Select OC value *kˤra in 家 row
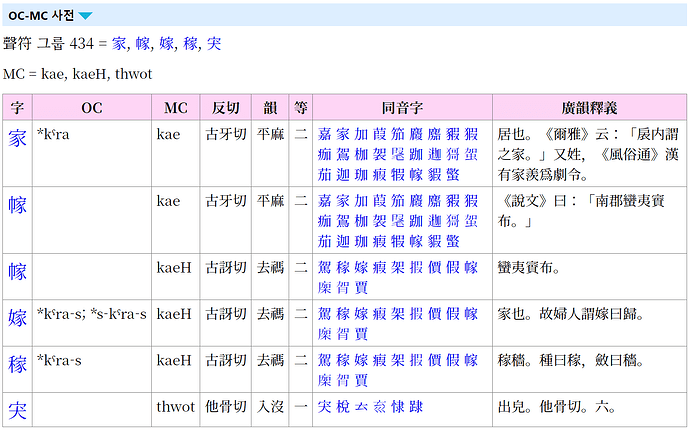 tap(53, 134)
